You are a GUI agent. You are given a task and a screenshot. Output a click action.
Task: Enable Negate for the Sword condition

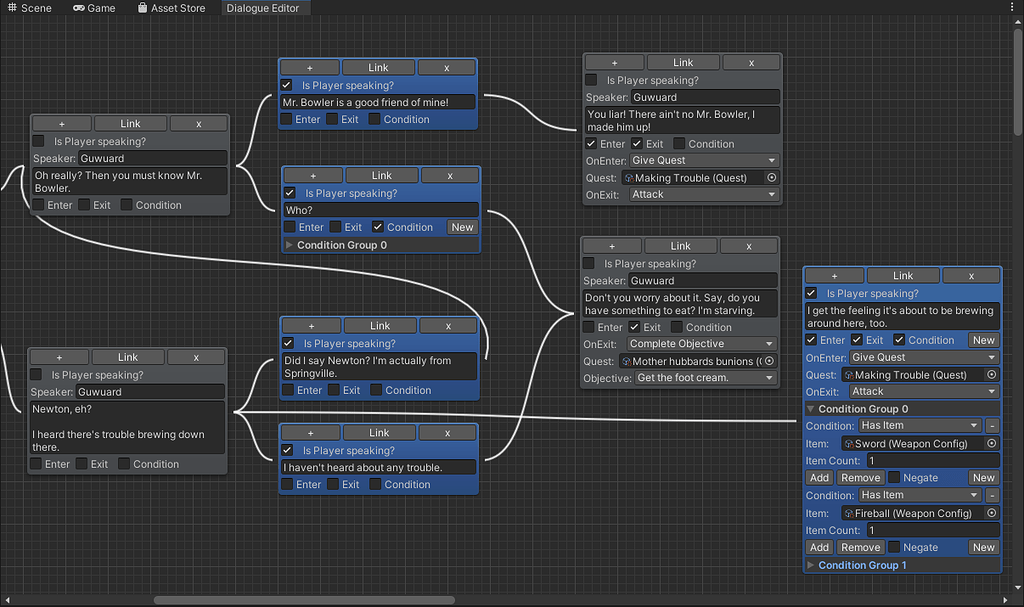coord(893,477)
